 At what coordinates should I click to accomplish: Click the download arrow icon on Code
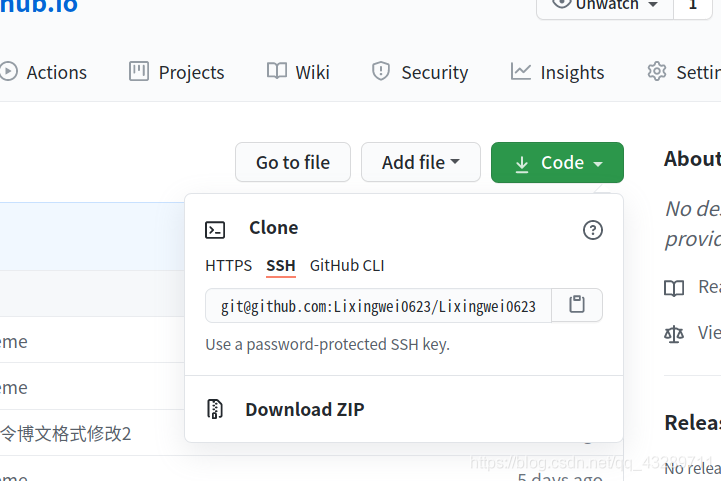point(522,164)
